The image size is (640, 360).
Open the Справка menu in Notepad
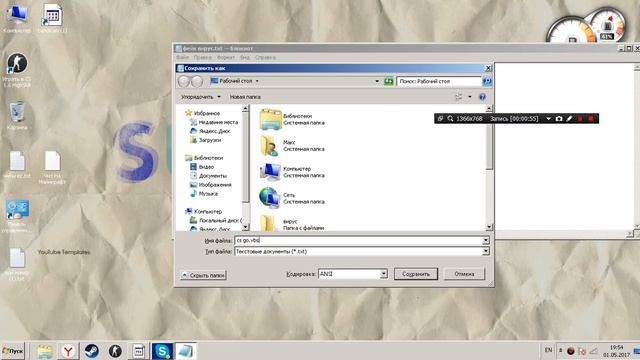pos(265,58)
